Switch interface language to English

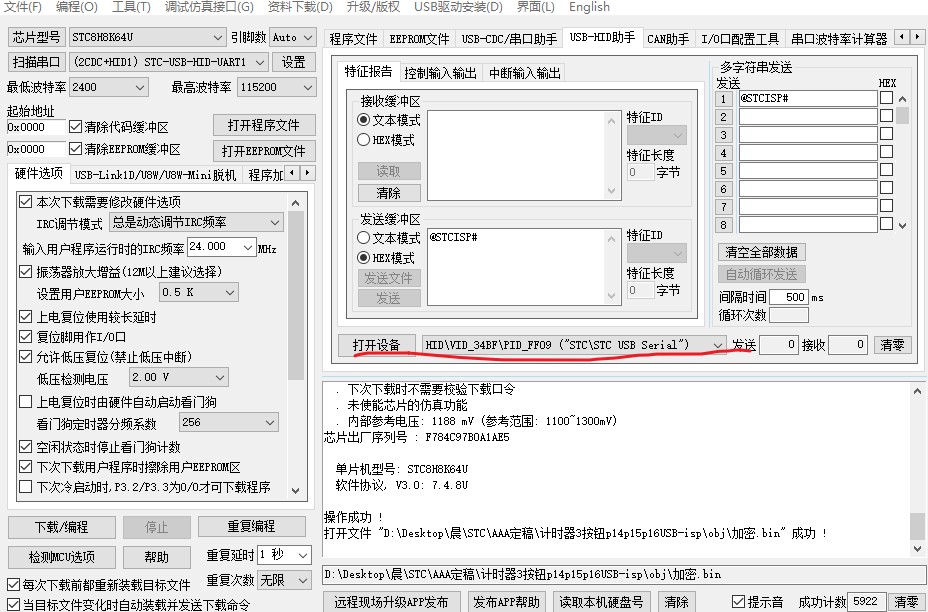click(589, 7)
